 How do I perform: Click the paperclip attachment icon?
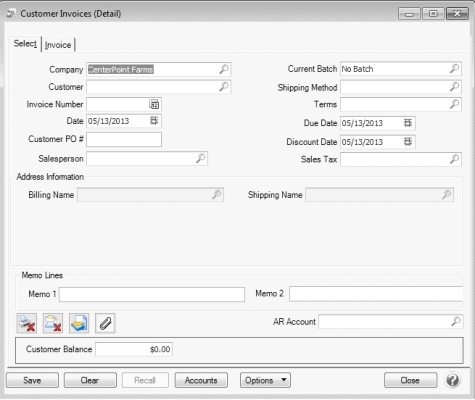pyautogui.click(x=105, y=323)
